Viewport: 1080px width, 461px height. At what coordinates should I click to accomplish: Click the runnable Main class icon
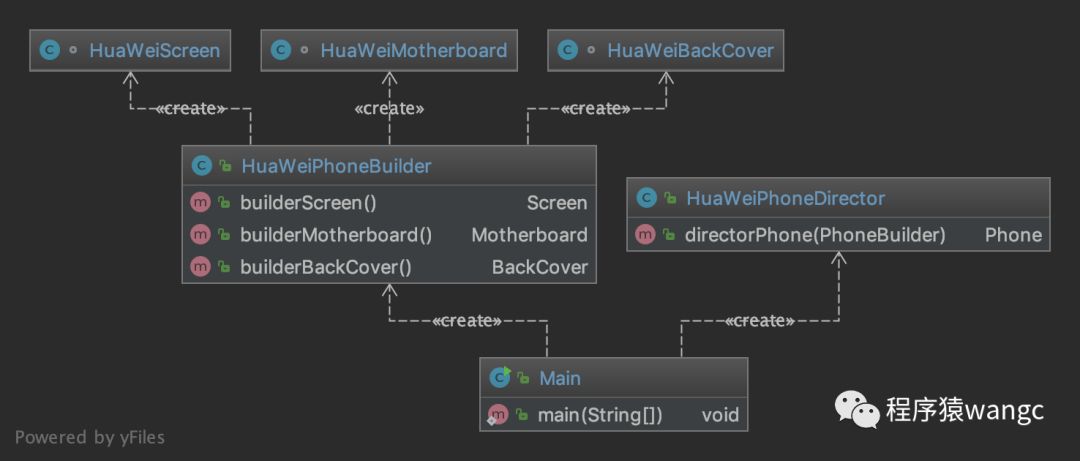click(499, 378)
